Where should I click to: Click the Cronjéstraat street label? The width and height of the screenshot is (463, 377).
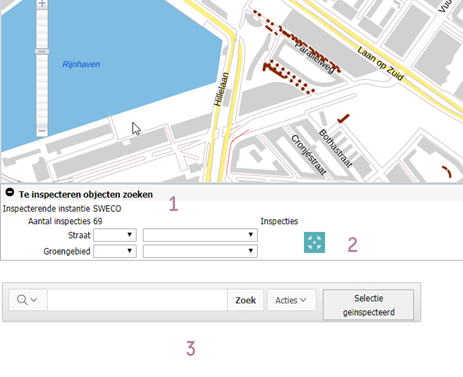click(x=309, y=155)
